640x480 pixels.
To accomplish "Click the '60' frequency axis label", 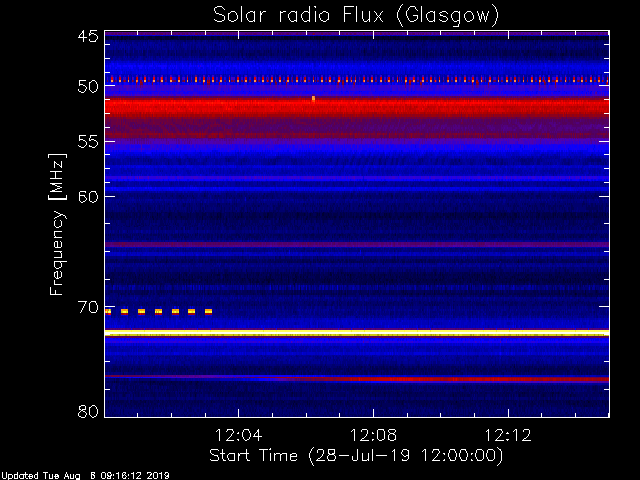I will (88, 197).
